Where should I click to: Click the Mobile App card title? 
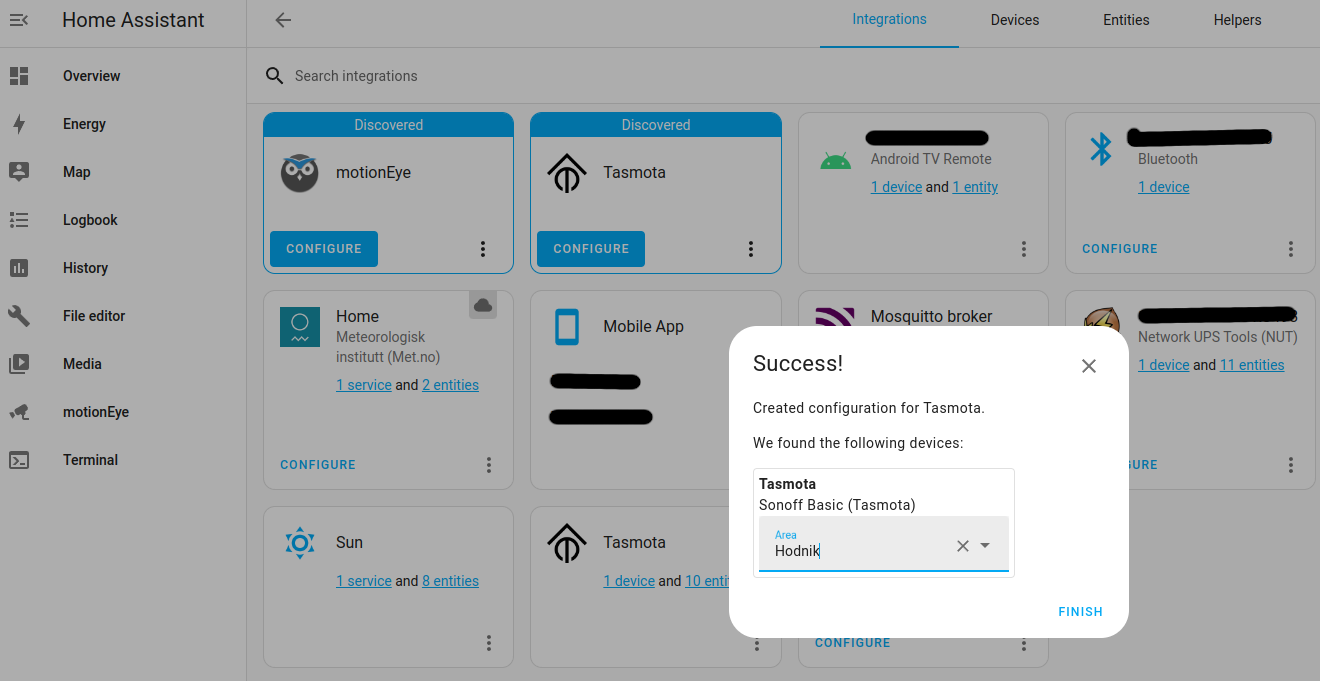click(644, 327)
